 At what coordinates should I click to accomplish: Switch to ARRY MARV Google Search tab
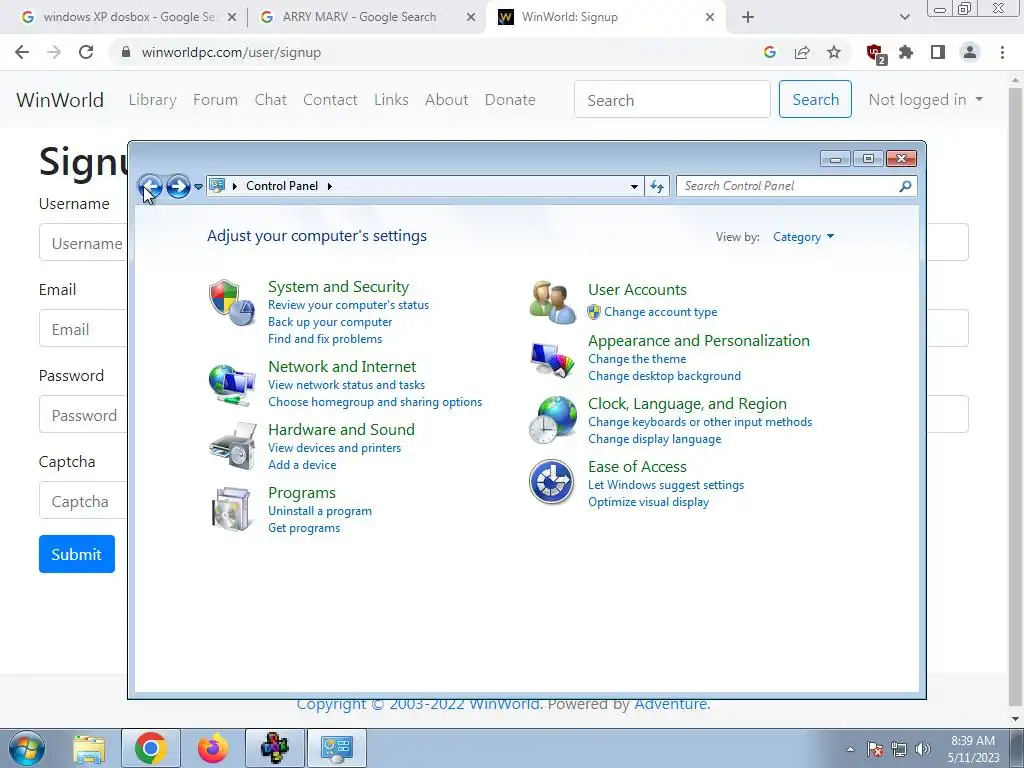tap(368, 17)
